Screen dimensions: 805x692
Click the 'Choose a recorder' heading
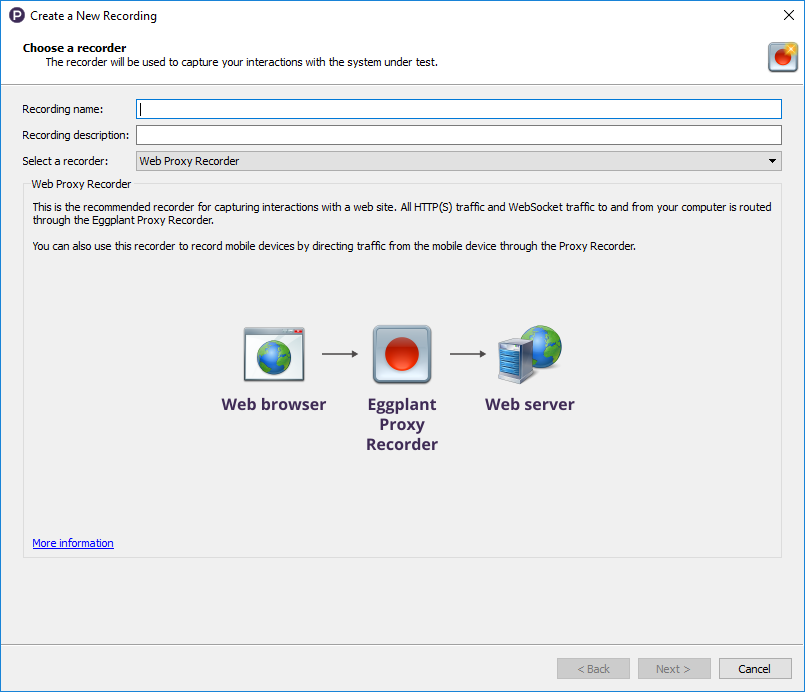[74, 48]
